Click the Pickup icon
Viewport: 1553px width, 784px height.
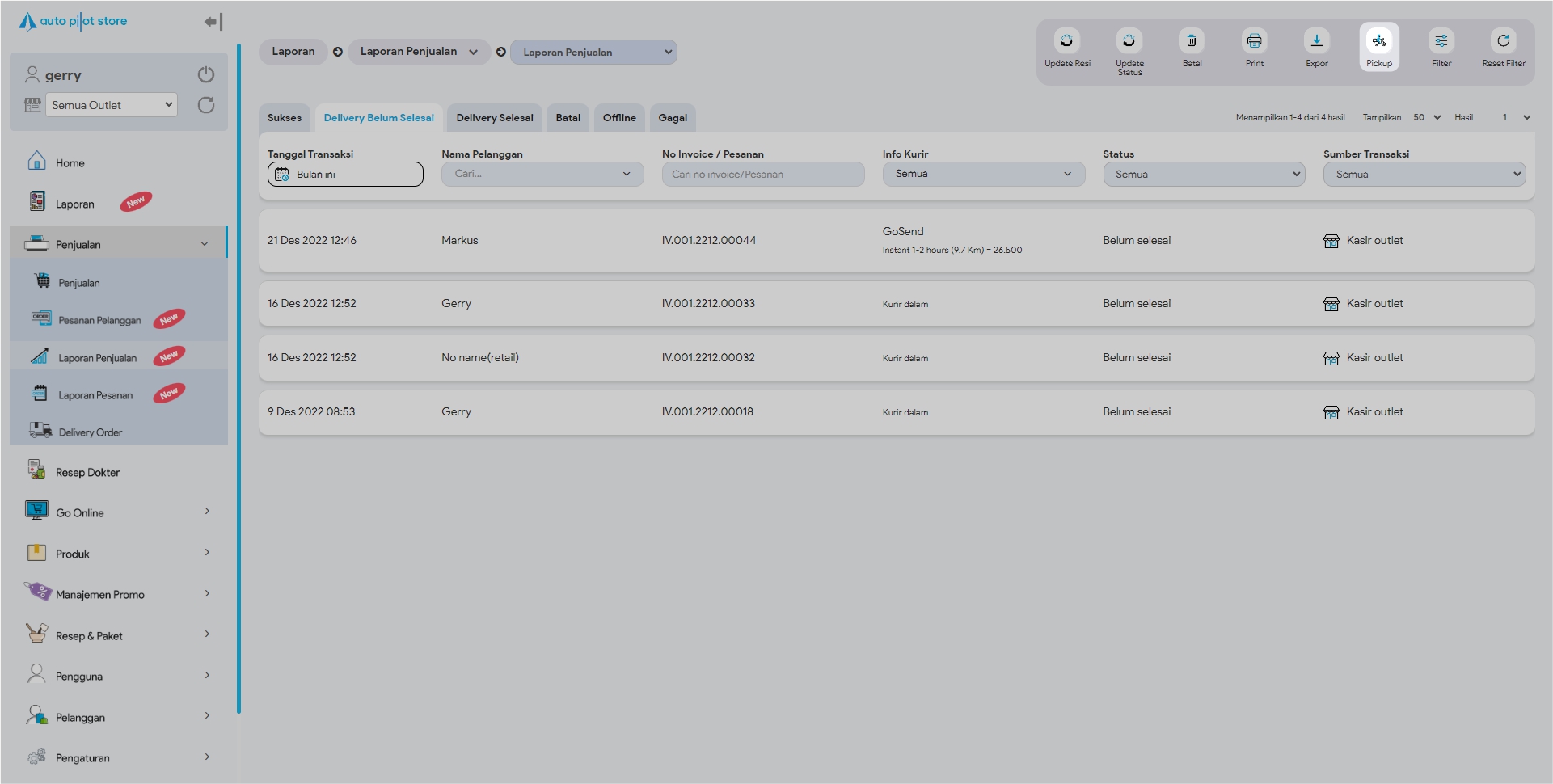click(x=1378, y=41)
